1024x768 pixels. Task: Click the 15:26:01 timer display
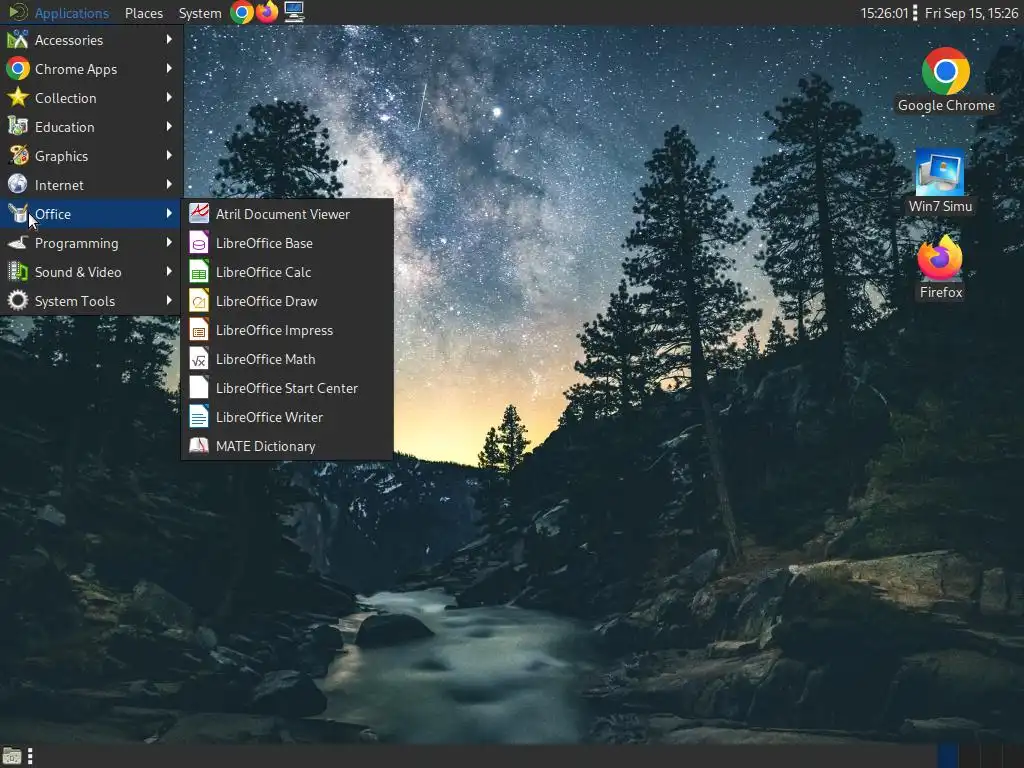pos(884,13)
